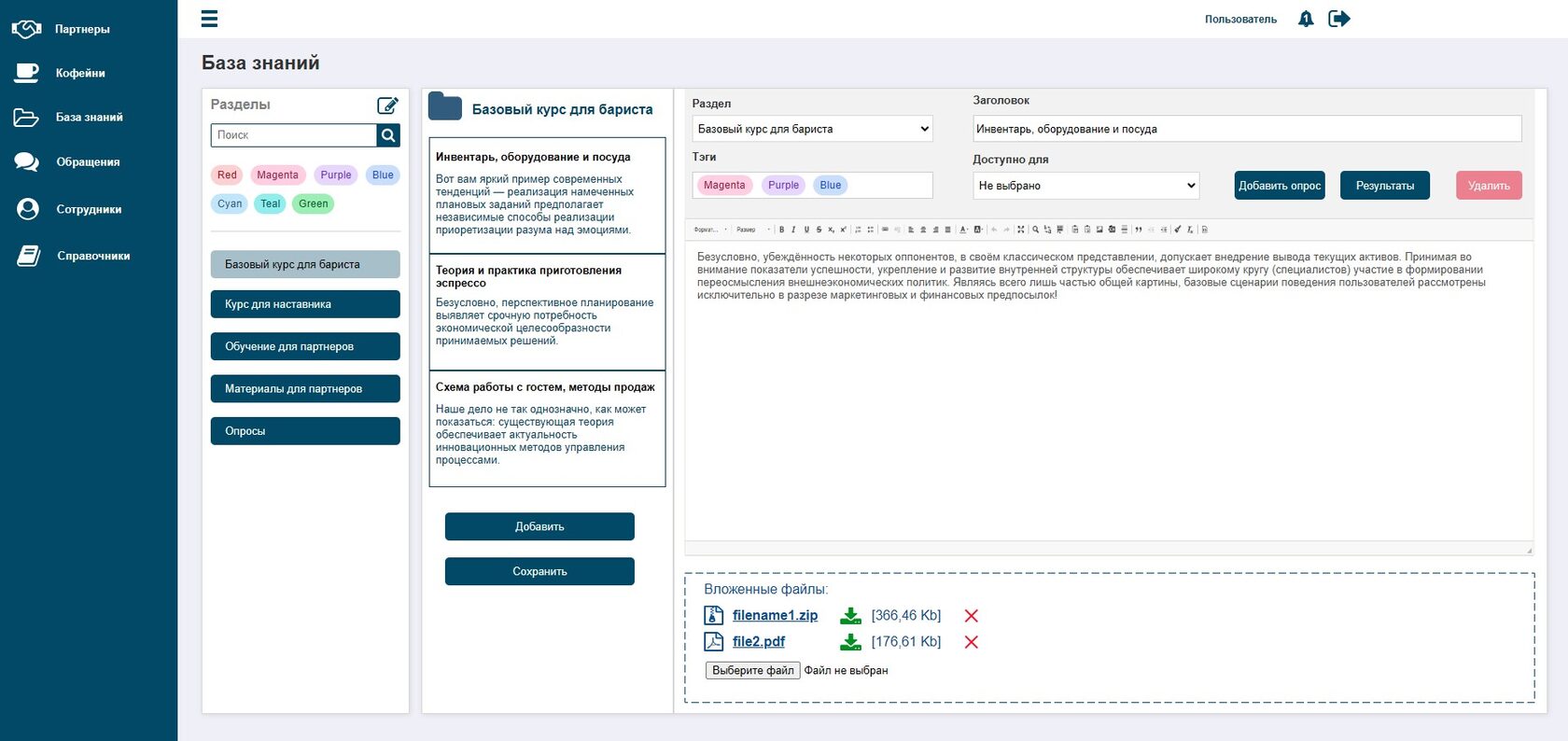Click the Добавить button under the articles
The width and height of the screenshot is (1568, 741).
(x=539, y=526)
